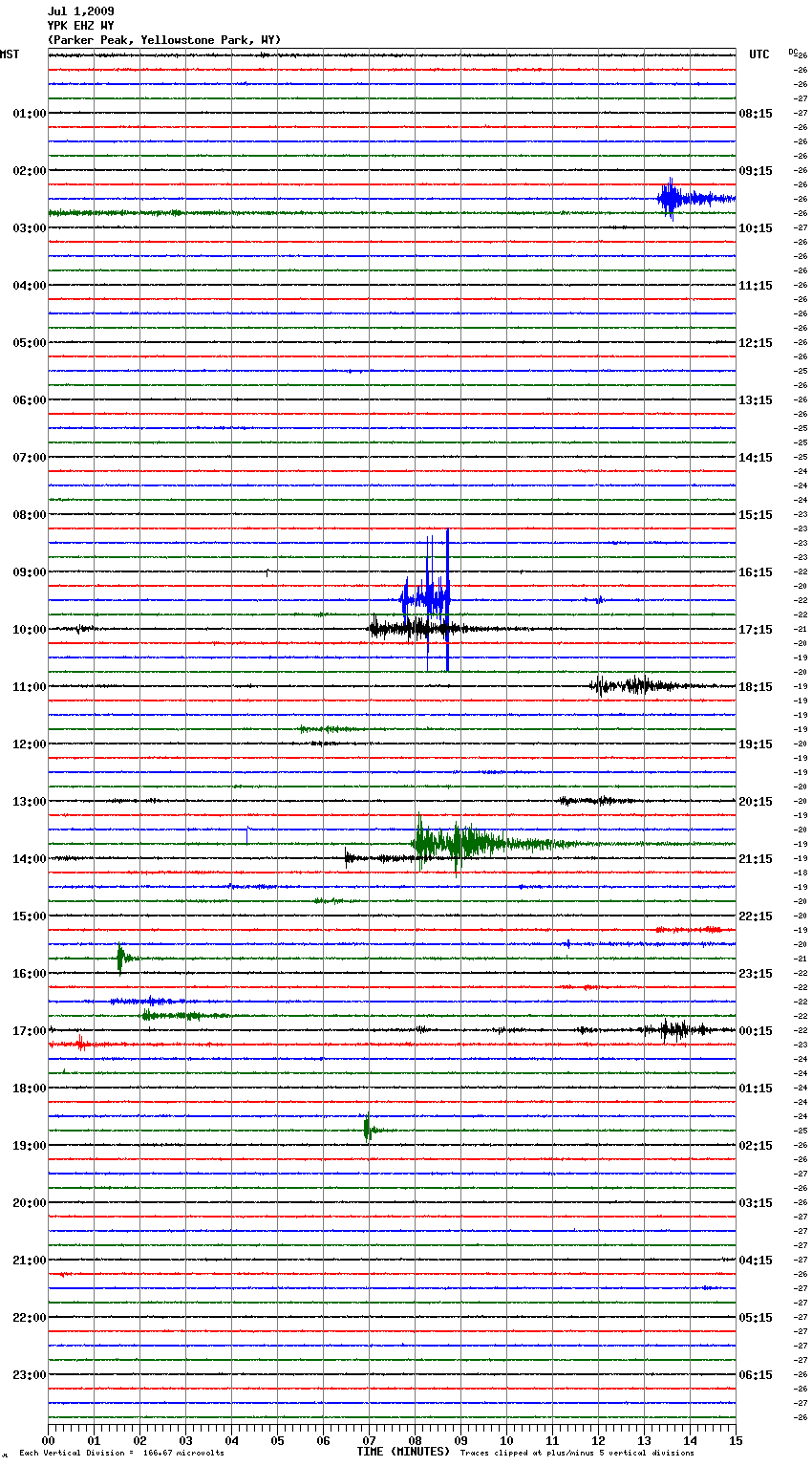Click the 13:15 UTC time label
This screenshot has height=1466, width=812.
(756, 400)
